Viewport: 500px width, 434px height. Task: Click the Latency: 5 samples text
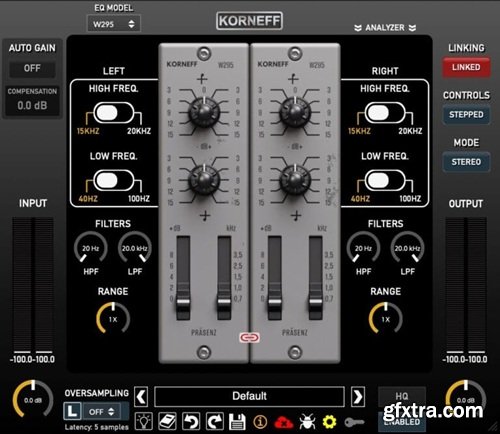(97, 427)
